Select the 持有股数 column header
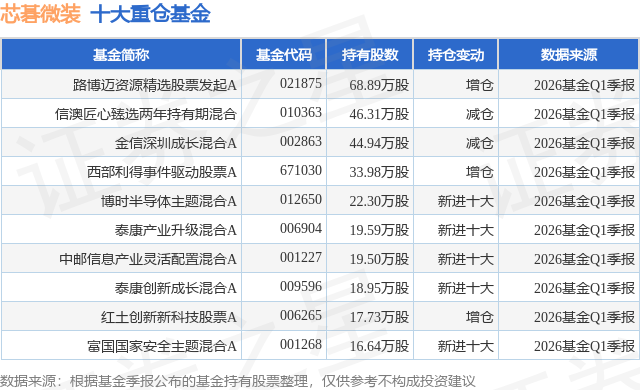Image resolution: width=640 pixels, height=390 pixels. (370, 55)
